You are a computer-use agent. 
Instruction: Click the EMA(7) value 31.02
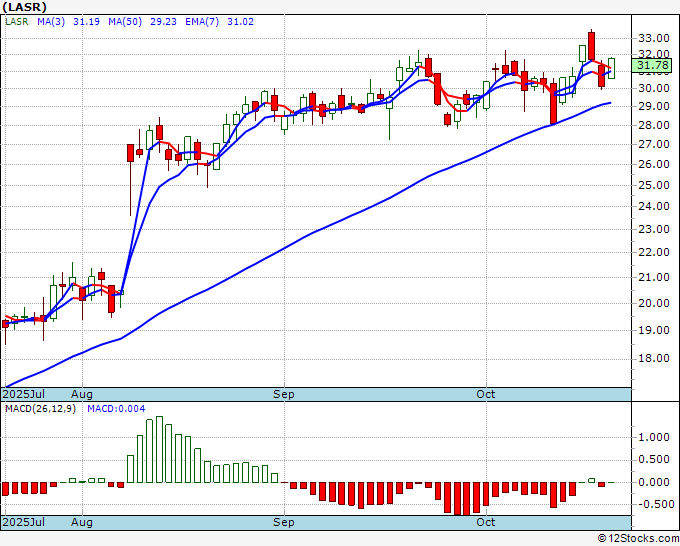[241, 22]
